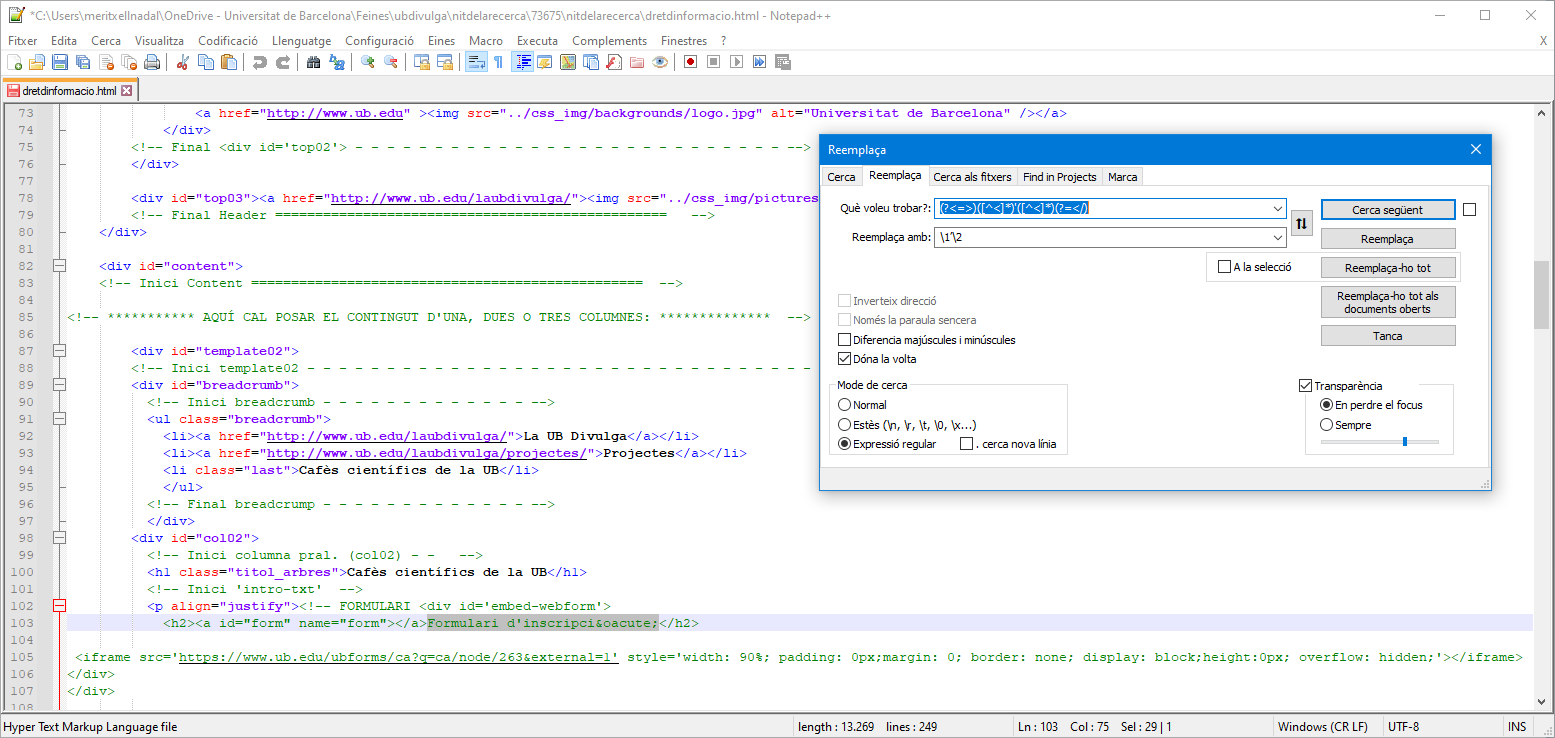The height and width of the screenshot is (738, 1555).
Task: Open the Macro menu
Action: (x=486, y=41)
